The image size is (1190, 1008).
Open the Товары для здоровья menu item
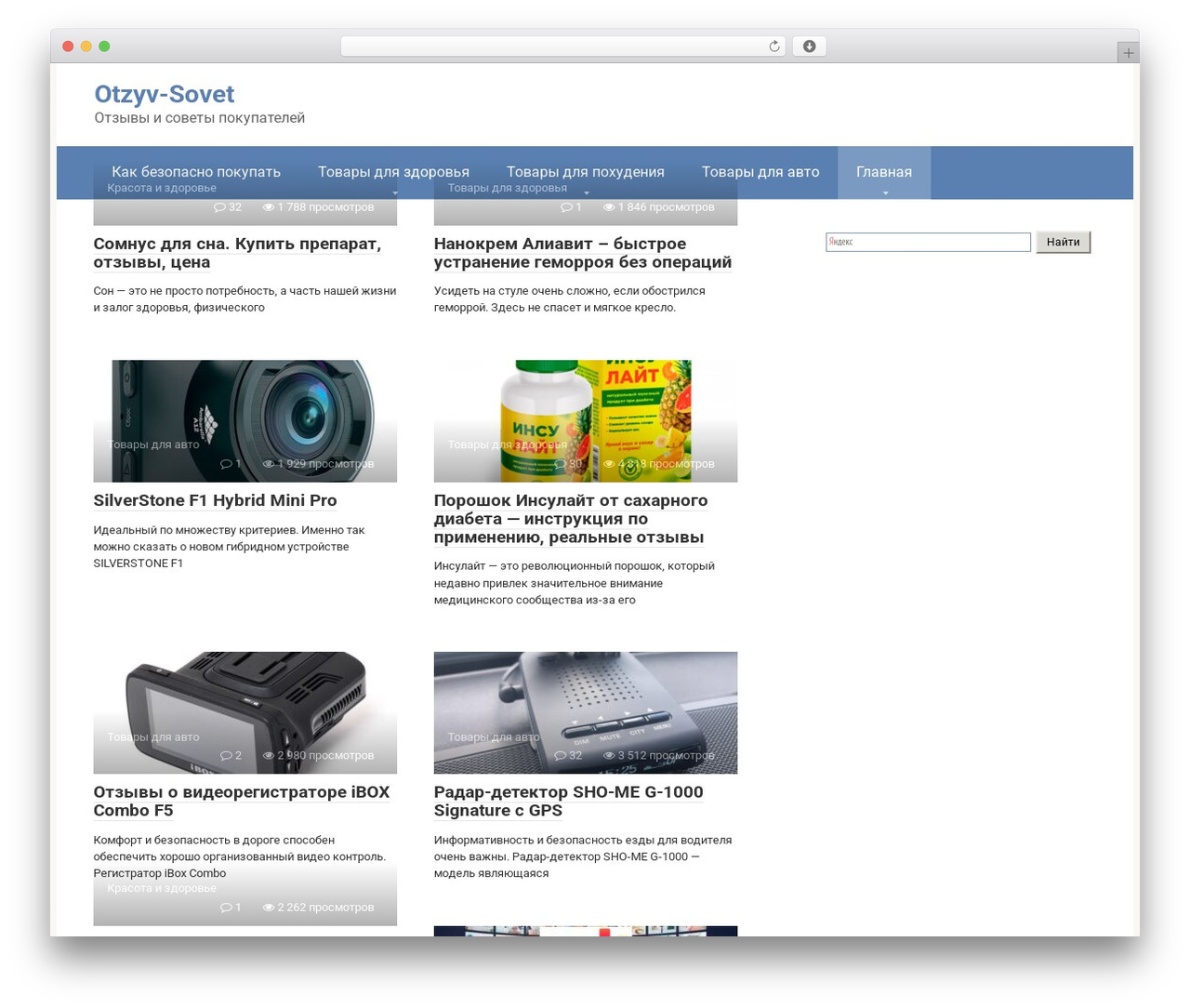(x=393, y=172)
